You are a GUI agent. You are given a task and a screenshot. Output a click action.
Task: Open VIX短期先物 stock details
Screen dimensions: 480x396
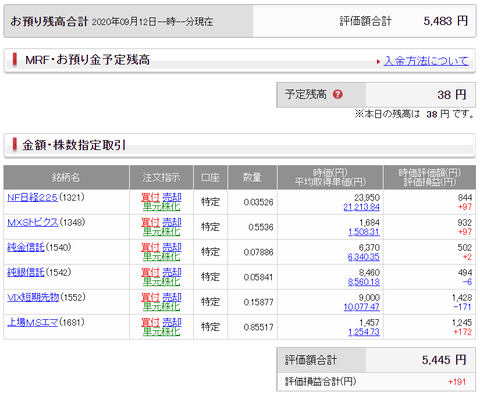coord(33,297)
